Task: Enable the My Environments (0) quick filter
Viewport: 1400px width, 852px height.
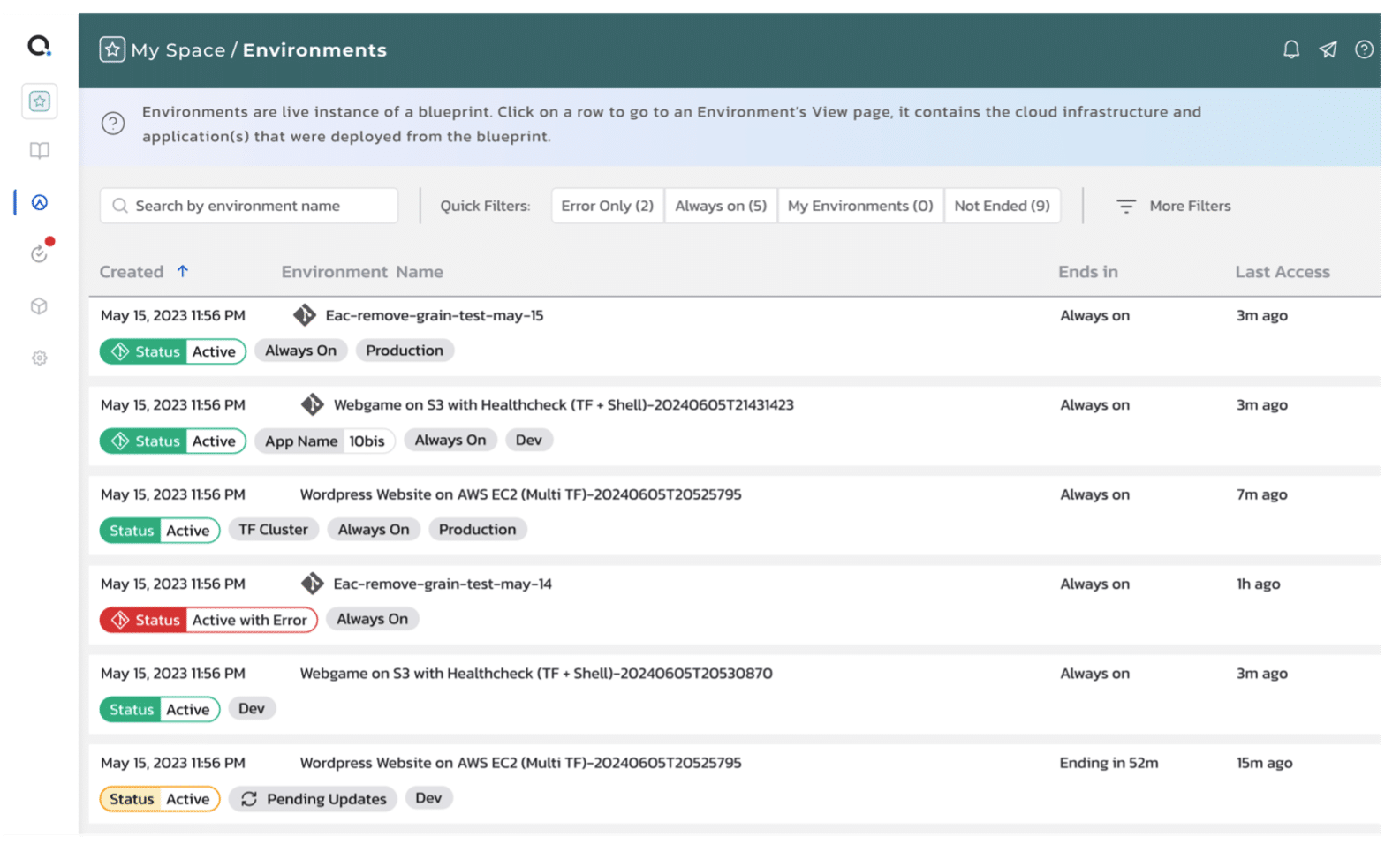Action: 859,206
